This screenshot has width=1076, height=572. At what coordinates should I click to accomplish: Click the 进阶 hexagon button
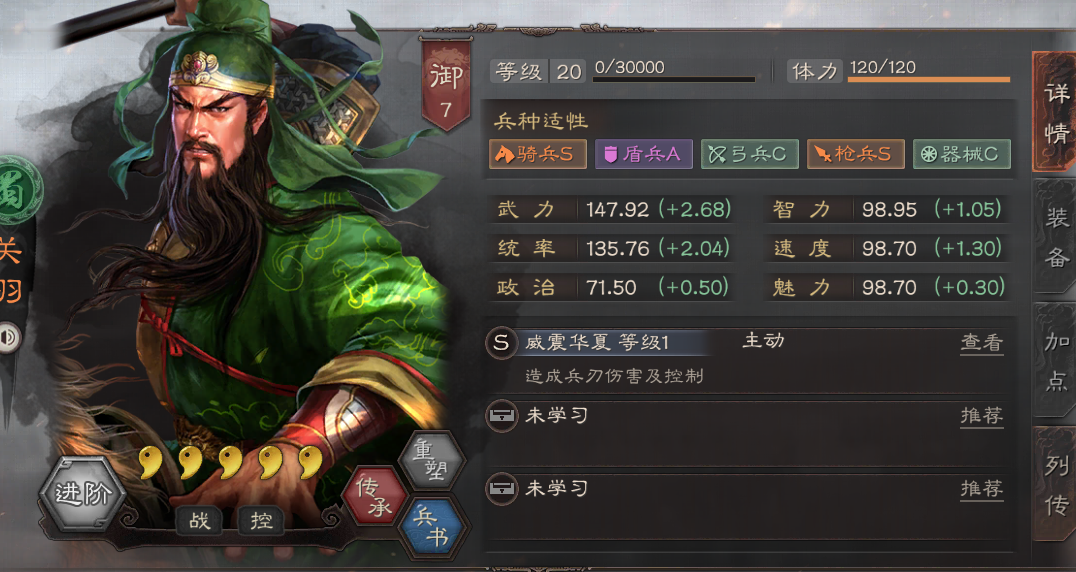coord(83,493)
